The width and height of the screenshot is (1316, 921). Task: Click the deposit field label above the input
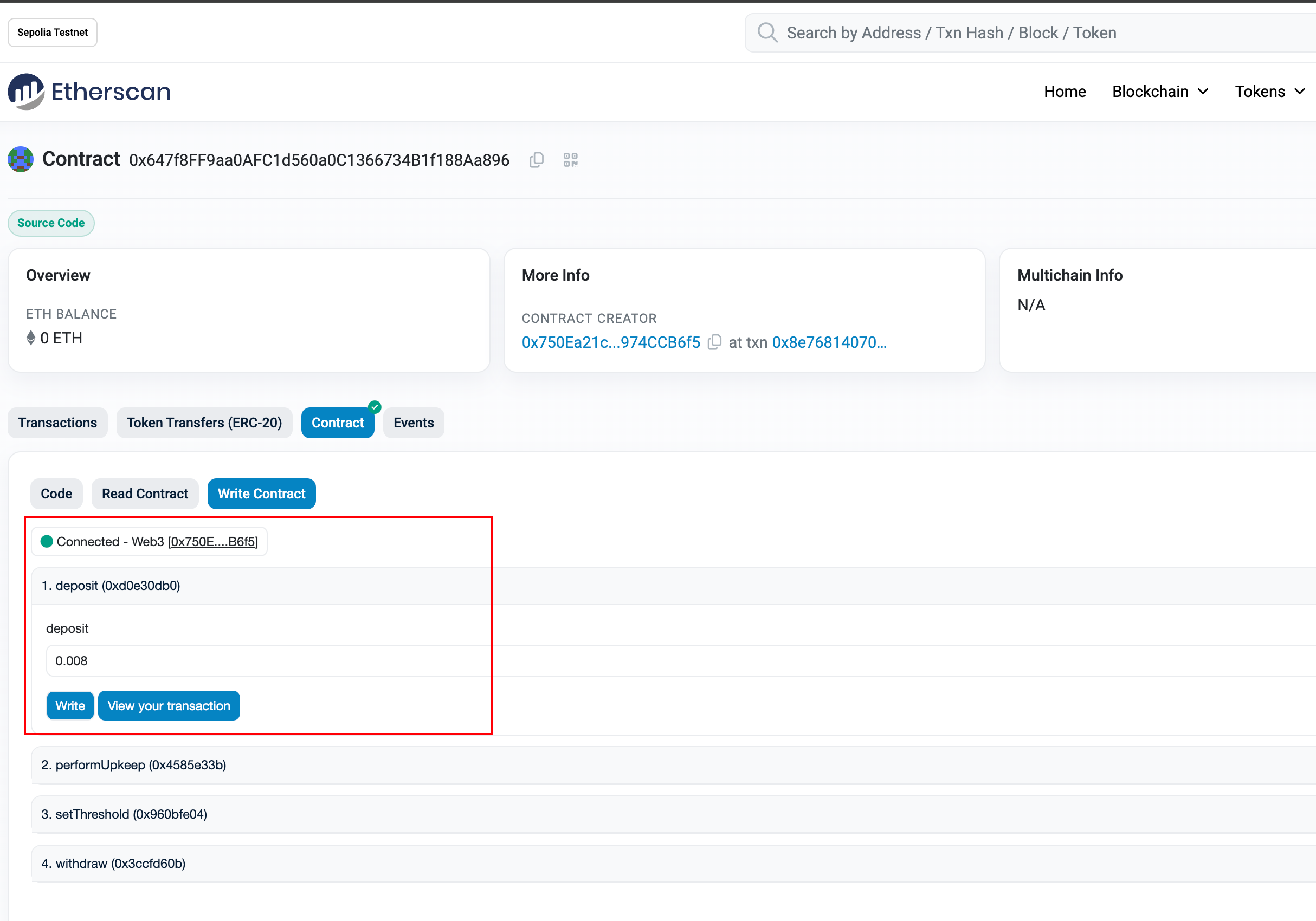click(67, 628)
